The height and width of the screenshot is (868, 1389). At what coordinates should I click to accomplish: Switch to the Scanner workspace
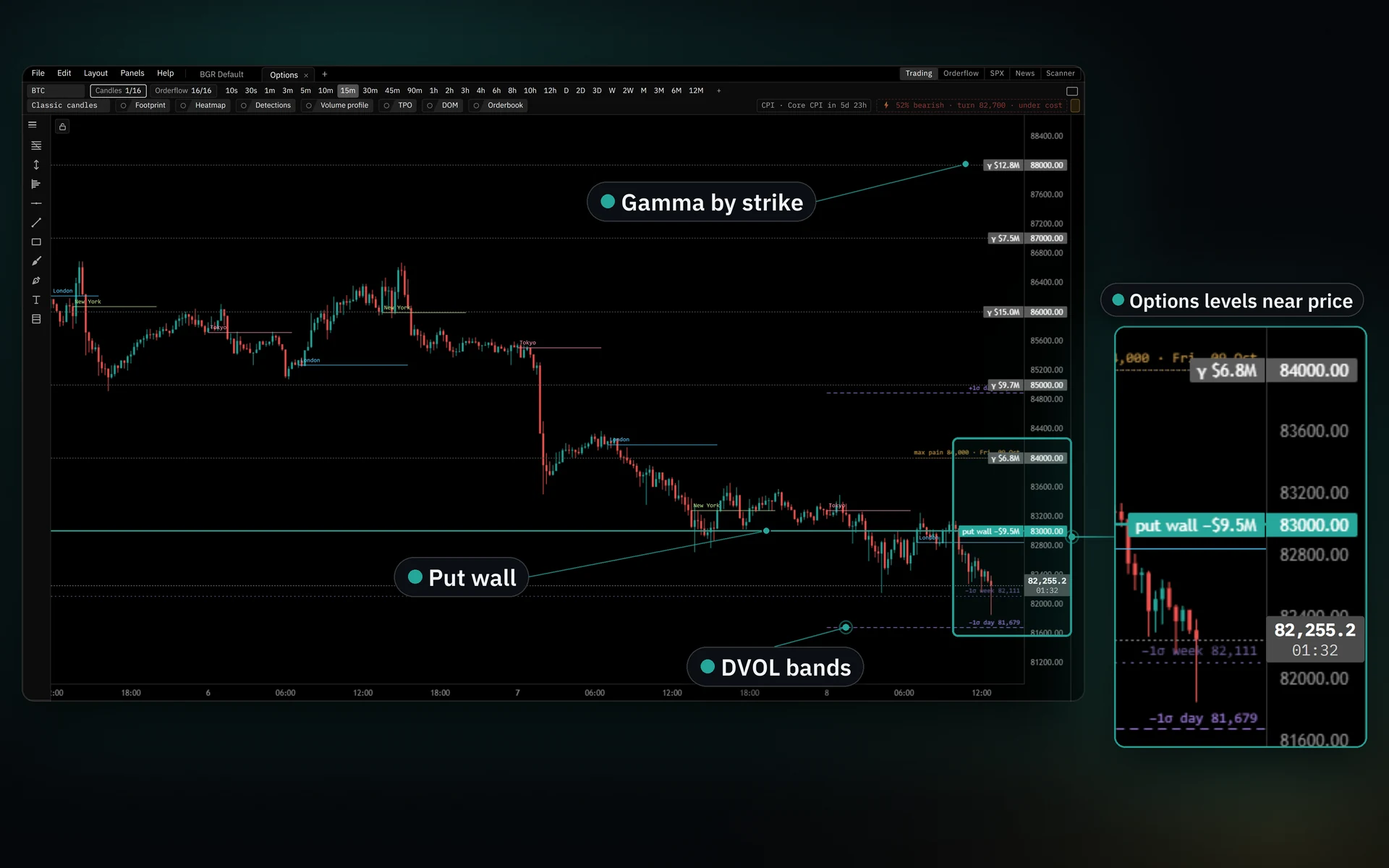point(1060,73)
